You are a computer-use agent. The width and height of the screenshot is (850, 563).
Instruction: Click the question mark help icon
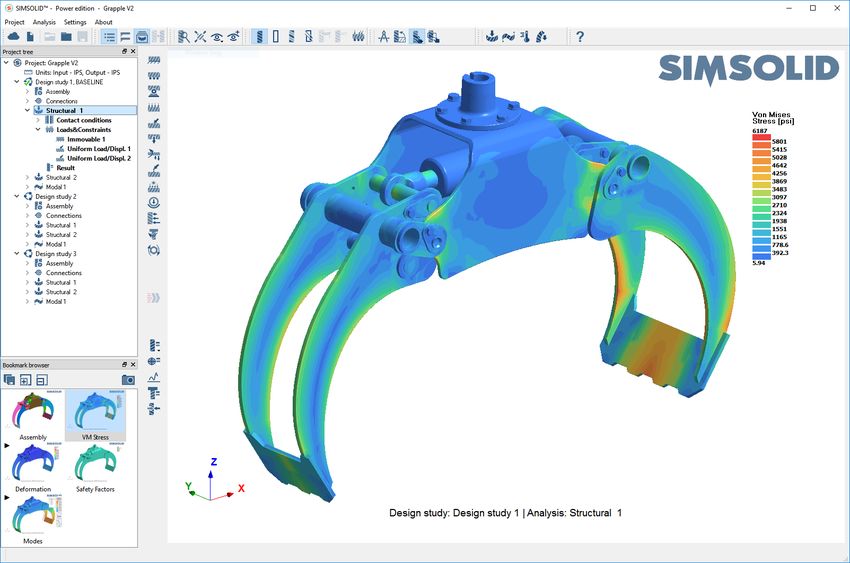point(580,36)
